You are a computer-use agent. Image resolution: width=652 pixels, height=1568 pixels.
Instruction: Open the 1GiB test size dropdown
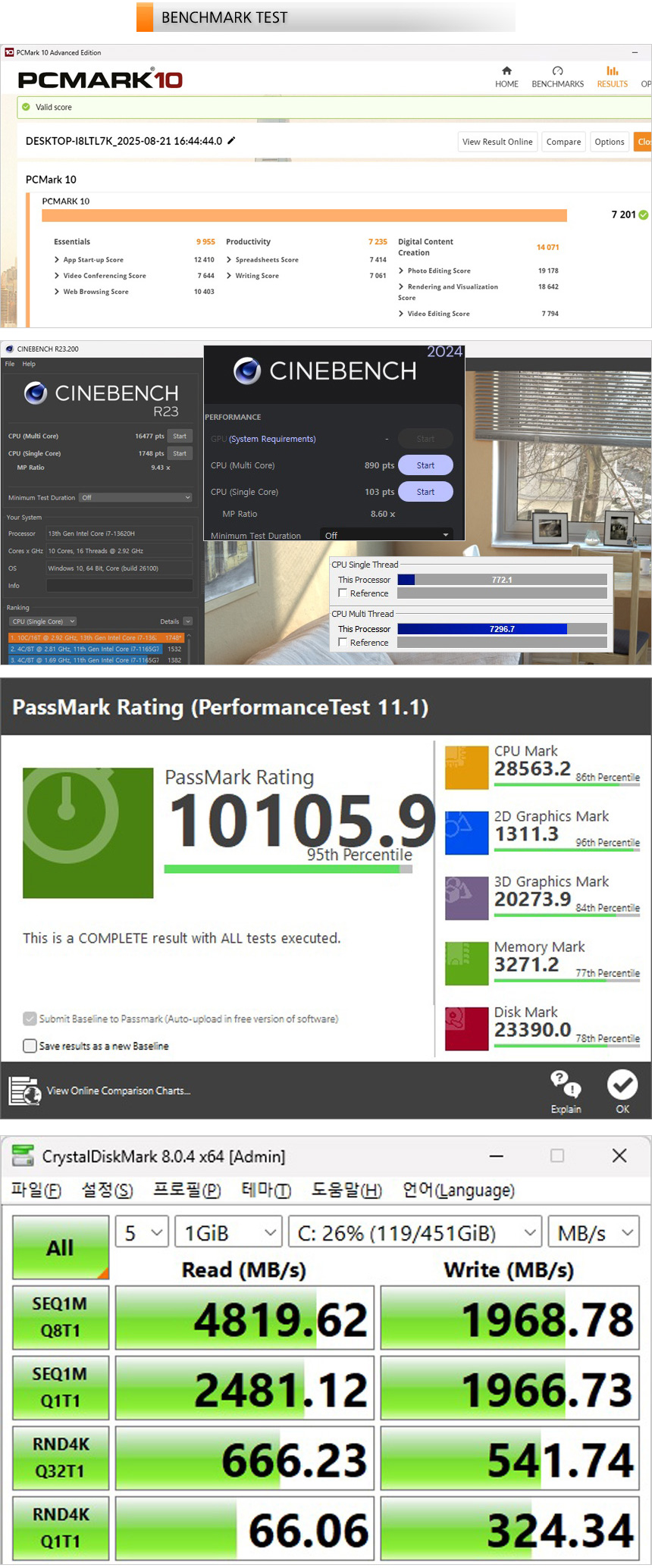[x=228, y=1233]
